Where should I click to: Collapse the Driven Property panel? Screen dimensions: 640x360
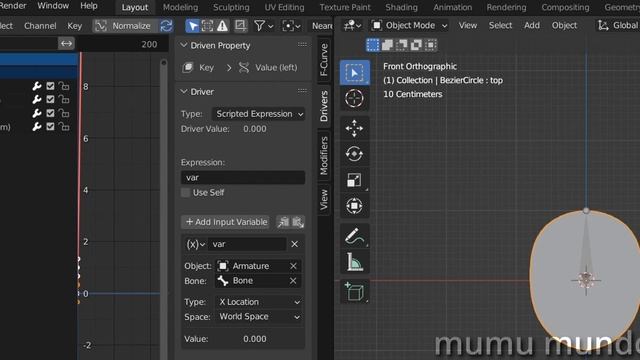(x=184, y=45)
